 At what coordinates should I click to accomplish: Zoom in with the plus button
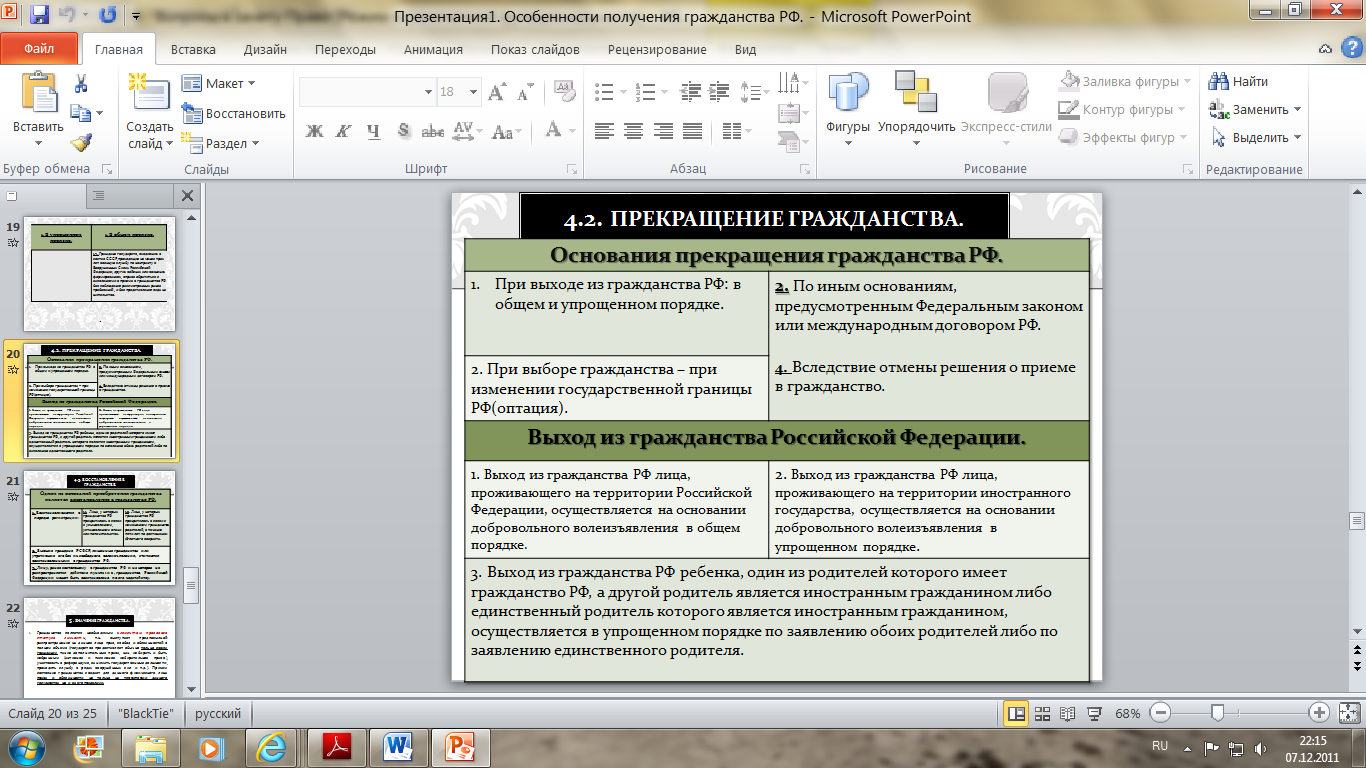[1319, 713]
